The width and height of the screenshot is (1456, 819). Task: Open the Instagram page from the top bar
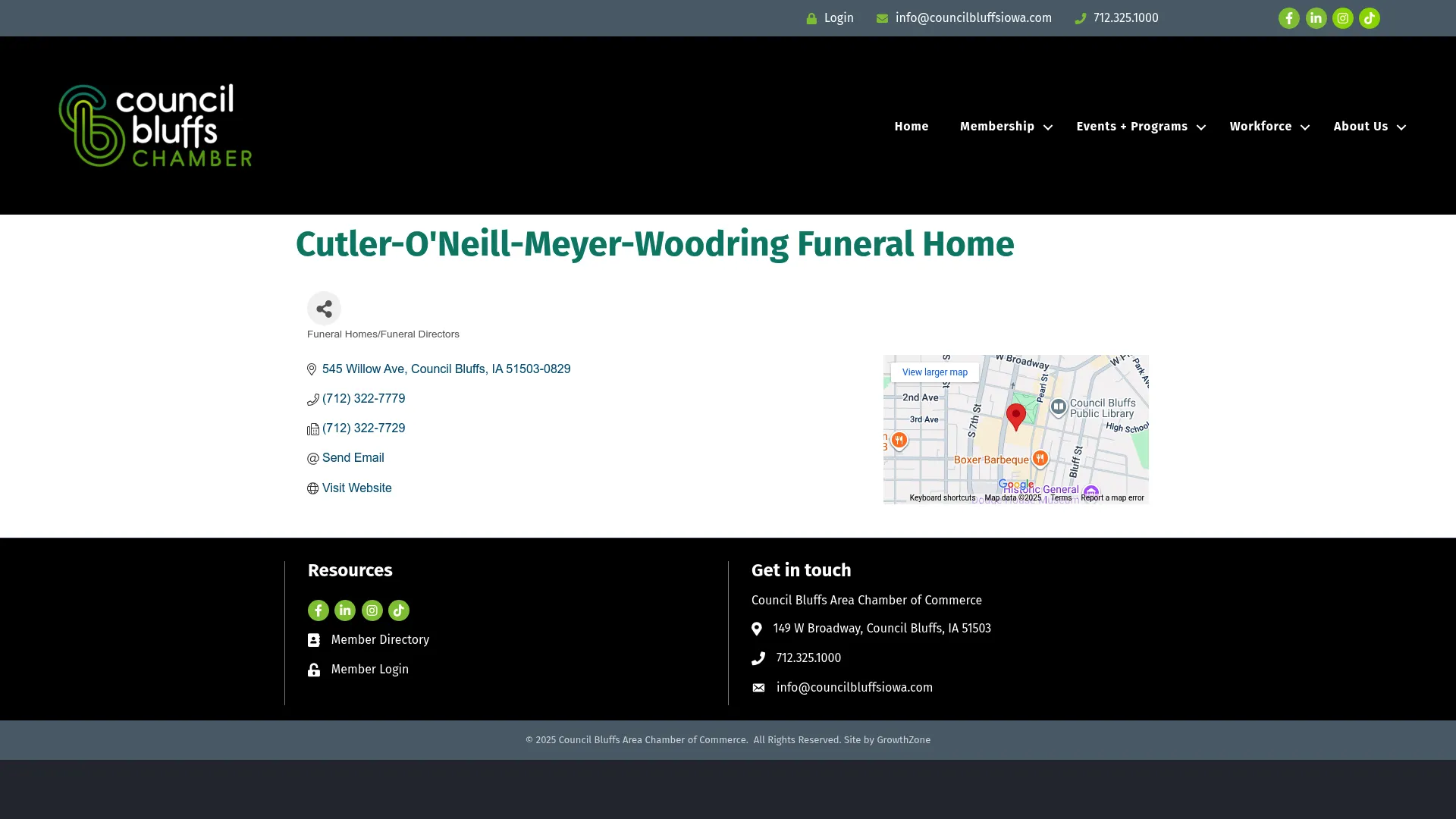point(1342,17)
